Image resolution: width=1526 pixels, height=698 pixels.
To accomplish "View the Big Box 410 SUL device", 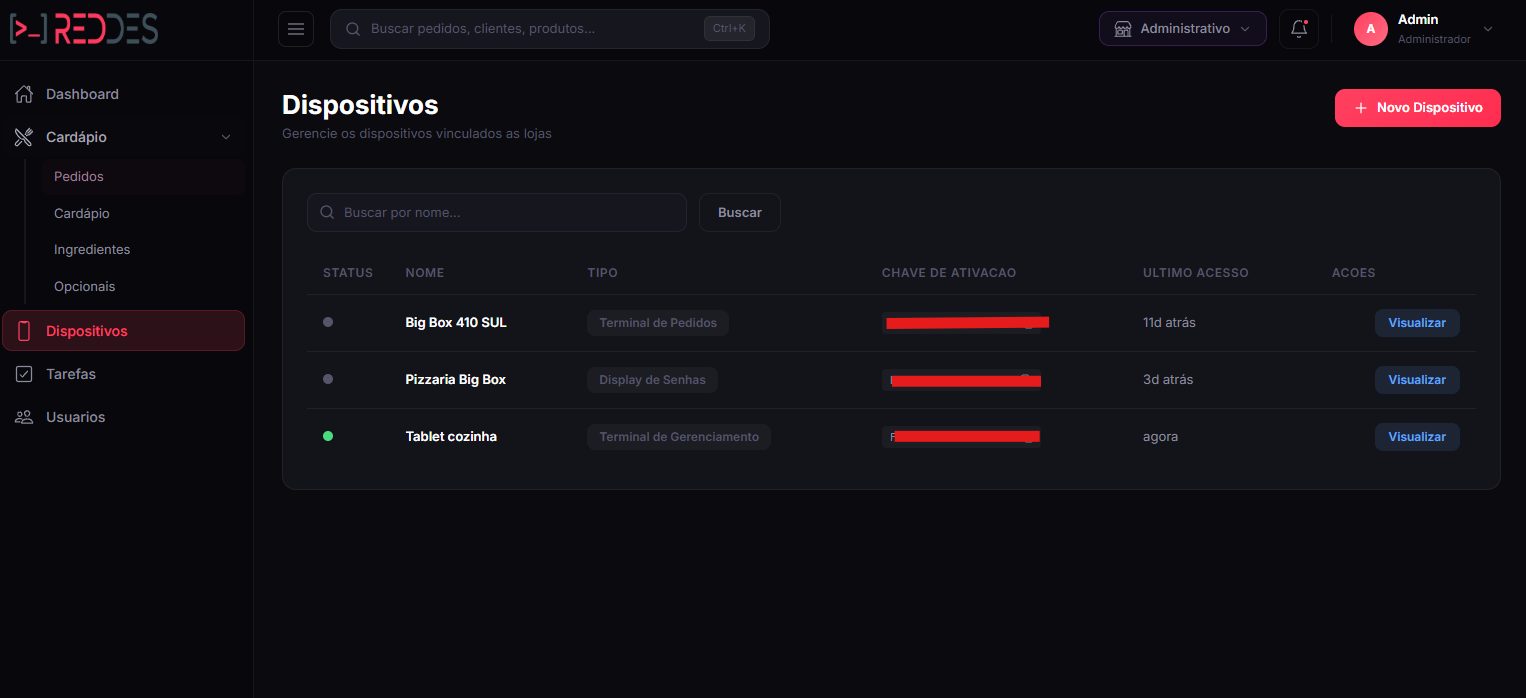I will point(1417,323).
